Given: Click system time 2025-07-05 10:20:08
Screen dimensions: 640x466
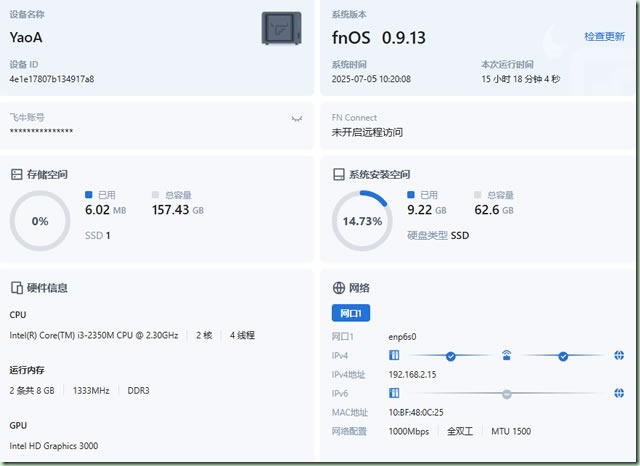Looking at the screenshot, I should (x=371, y=79).
